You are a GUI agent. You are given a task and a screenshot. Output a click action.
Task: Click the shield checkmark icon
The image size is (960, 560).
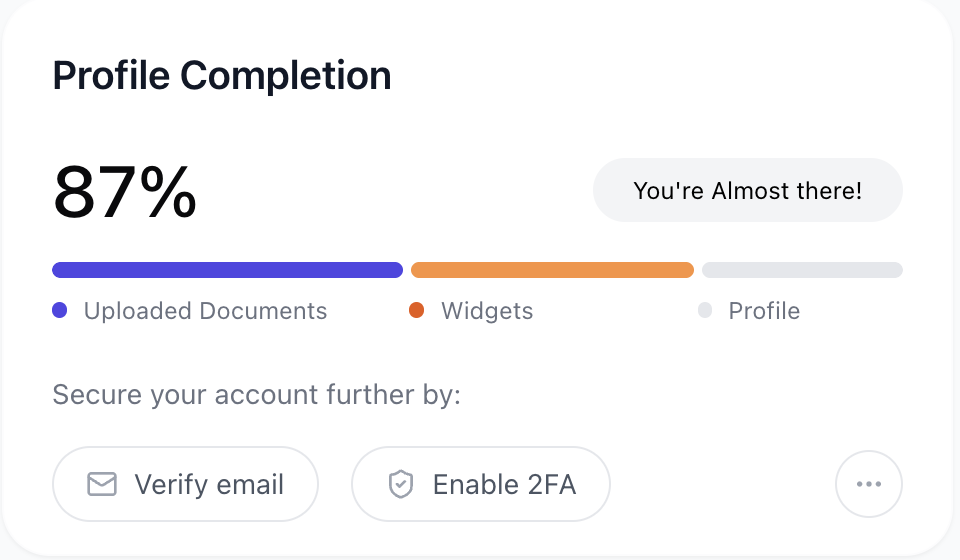pyautogui.click(x=401, y=484)
